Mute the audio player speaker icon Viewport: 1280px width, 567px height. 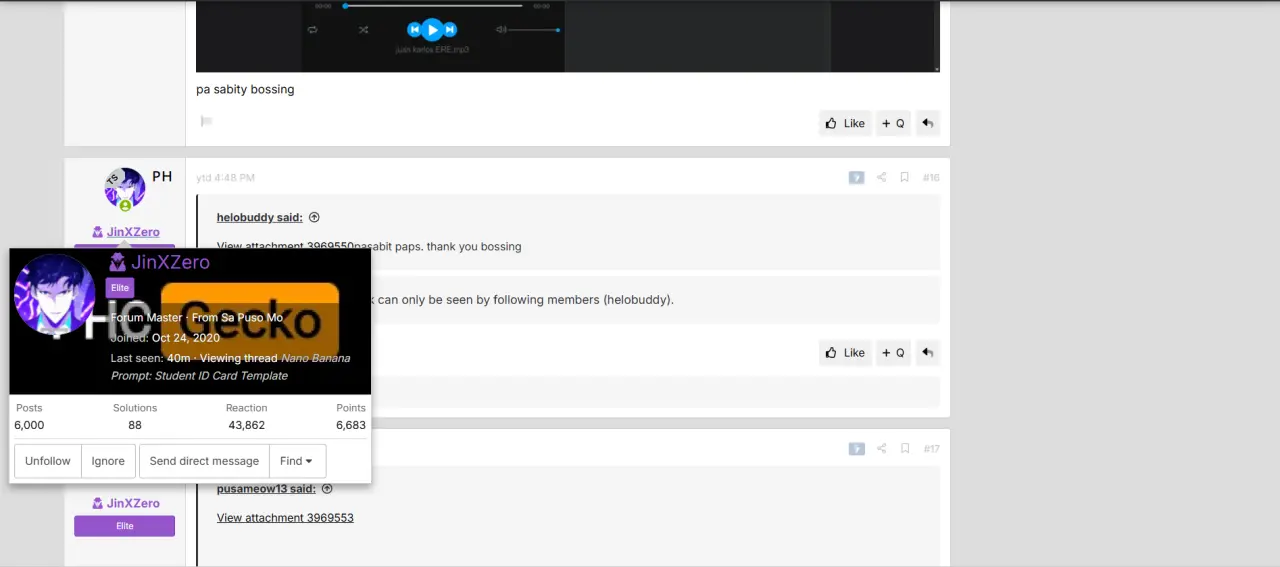pos(502,30)
